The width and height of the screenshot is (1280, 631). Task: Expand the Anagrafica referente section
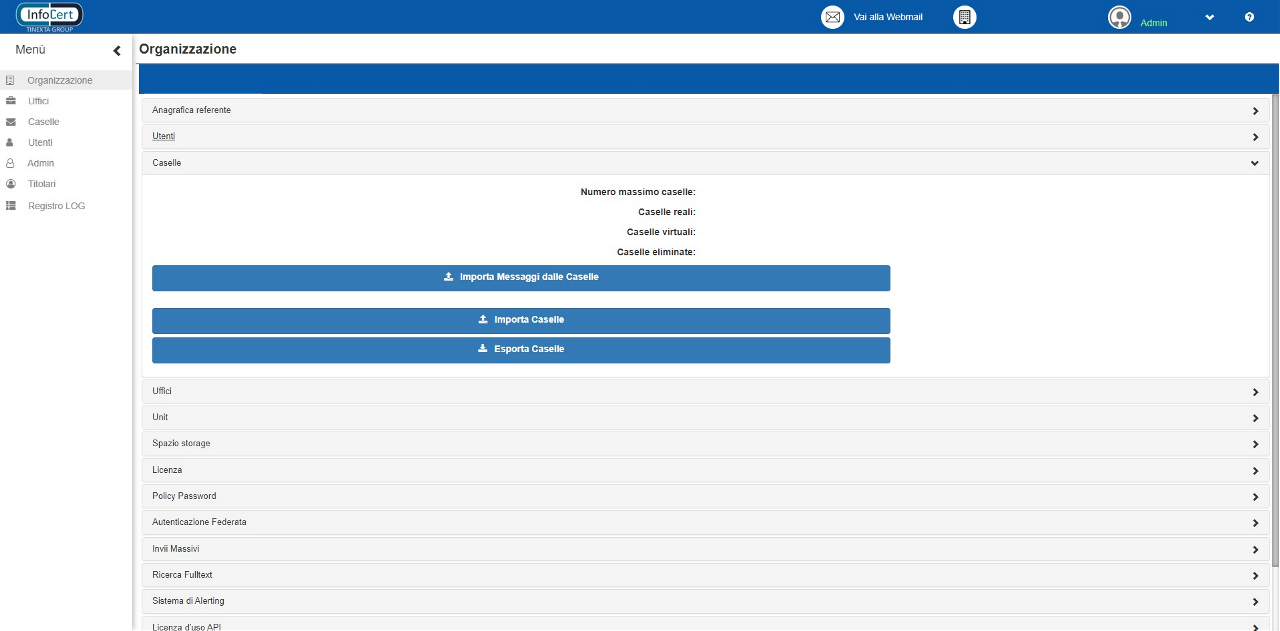click(x=1255, y=111)
